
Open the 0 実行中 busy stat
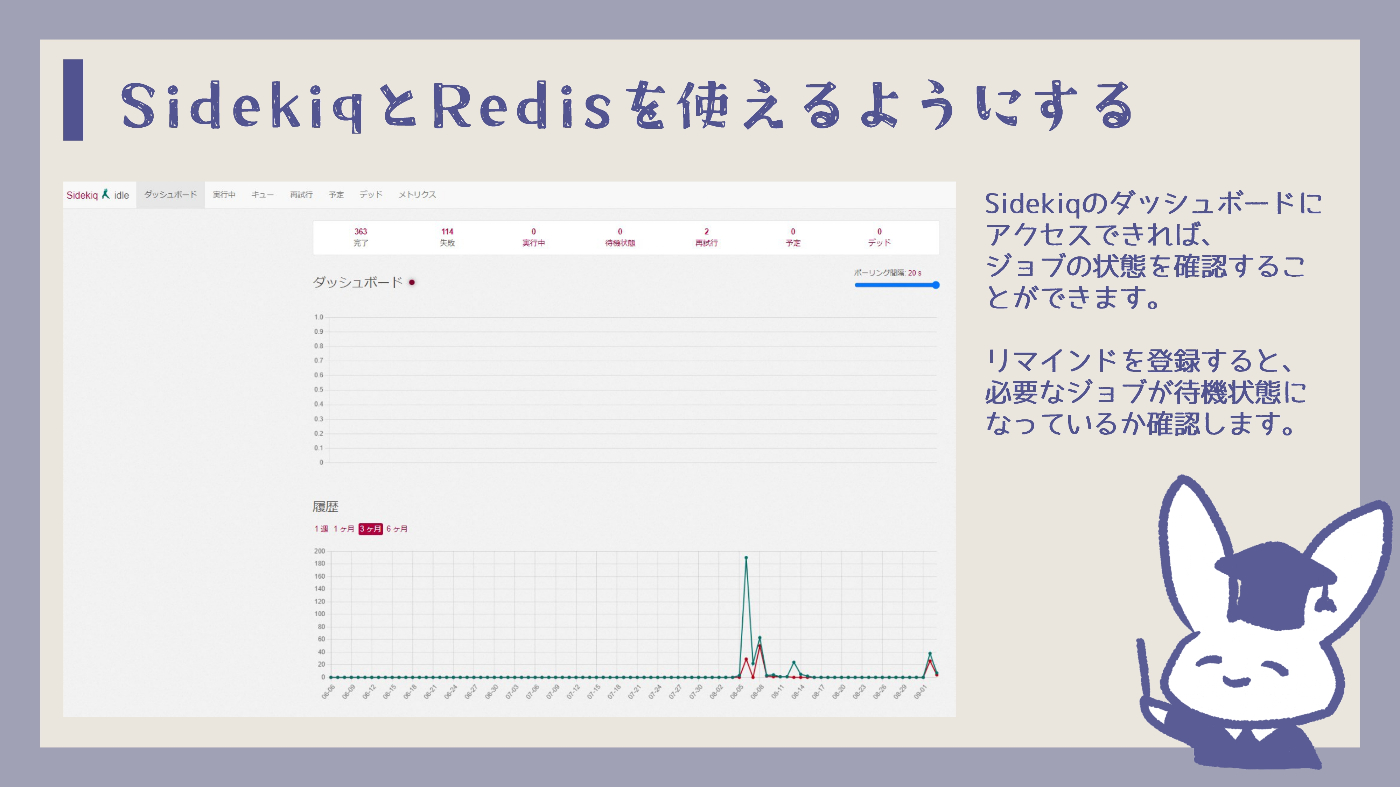(533, 237)
